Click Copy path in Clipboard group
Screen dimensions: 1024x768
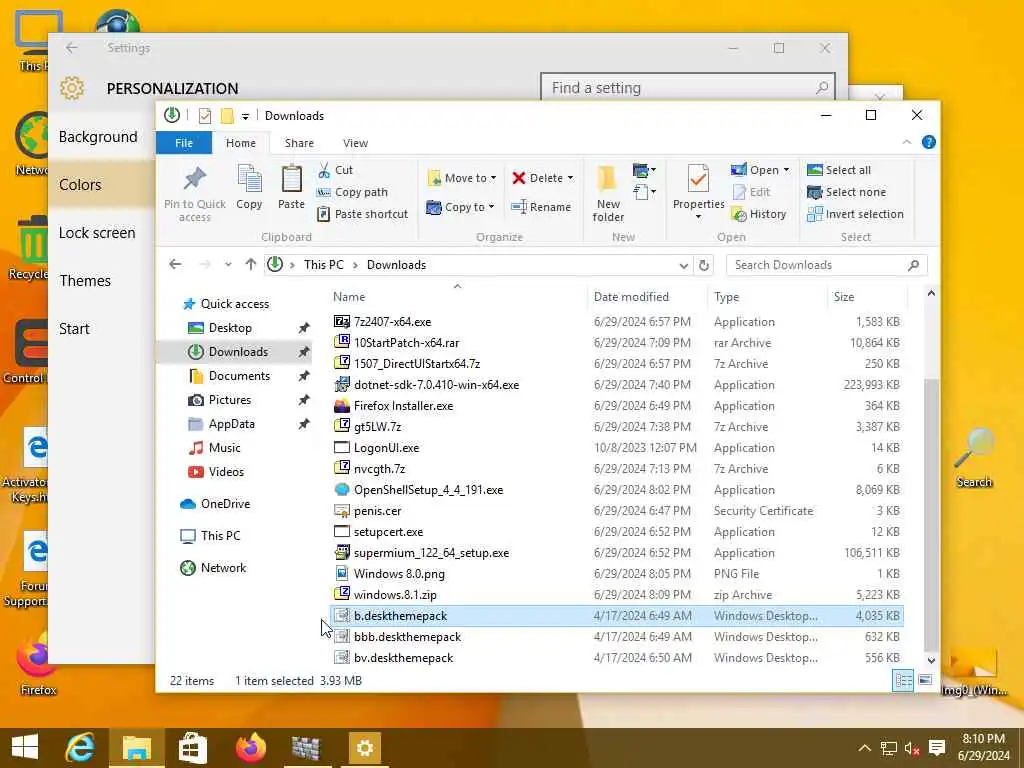point(353,192)
